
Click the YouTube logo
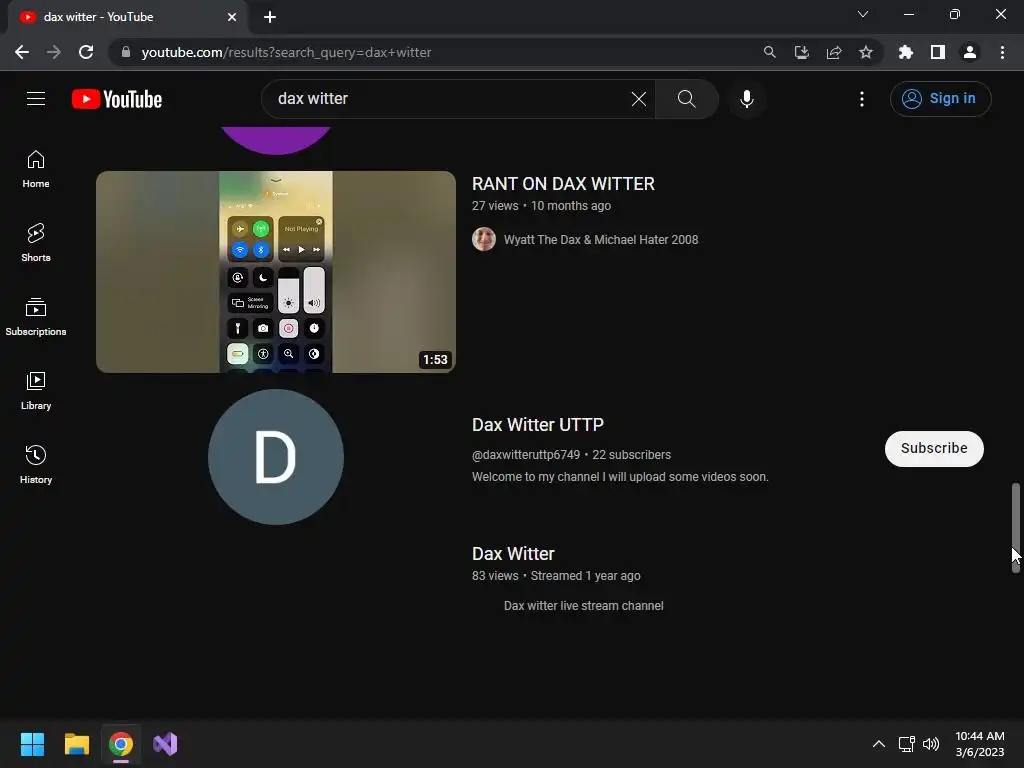(x=117, y=99)
